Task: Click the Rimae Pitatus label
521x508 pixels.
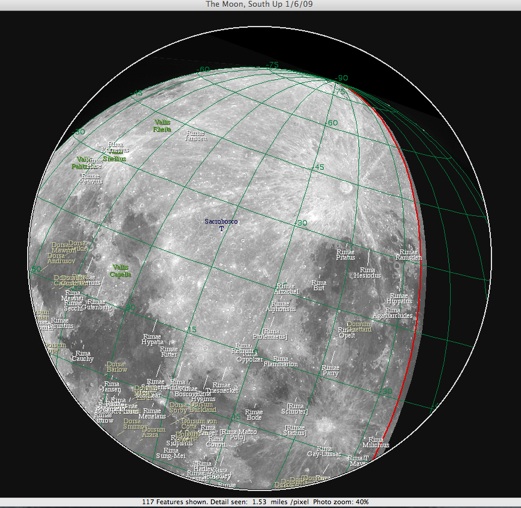Action: click(345, 255)
